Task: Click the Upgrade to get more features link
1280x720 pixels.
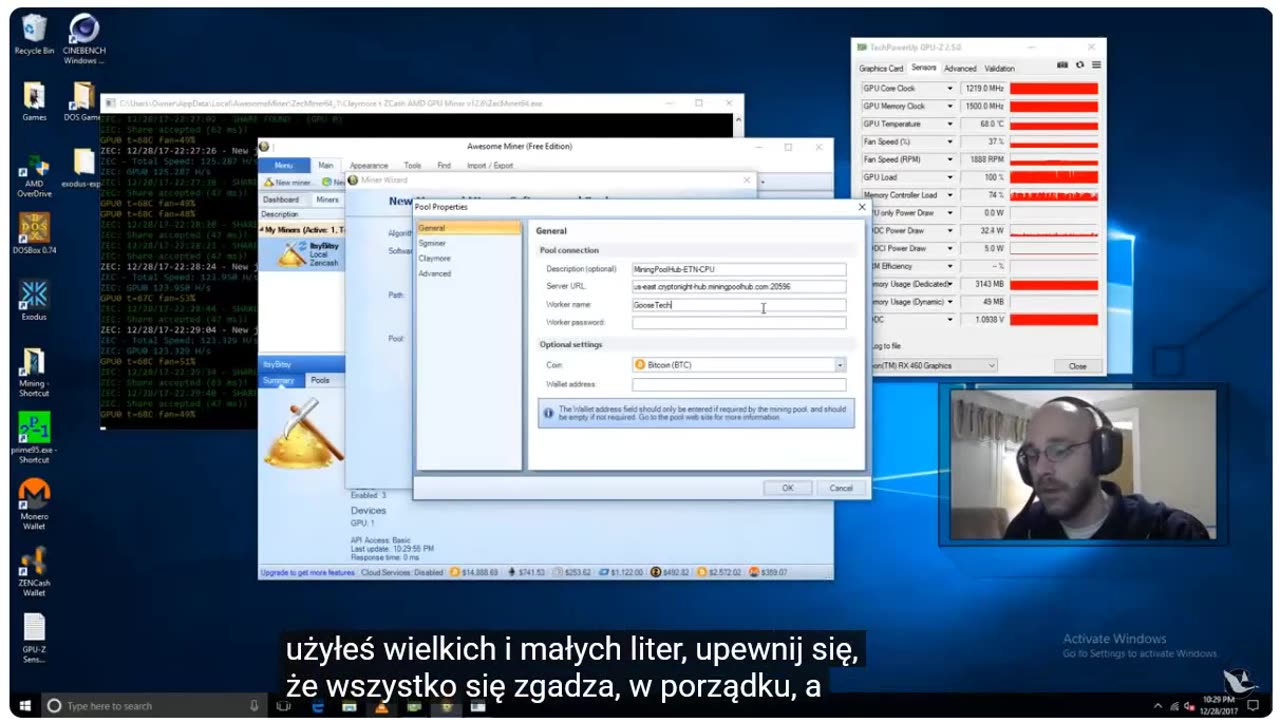Action: point(308,573)
